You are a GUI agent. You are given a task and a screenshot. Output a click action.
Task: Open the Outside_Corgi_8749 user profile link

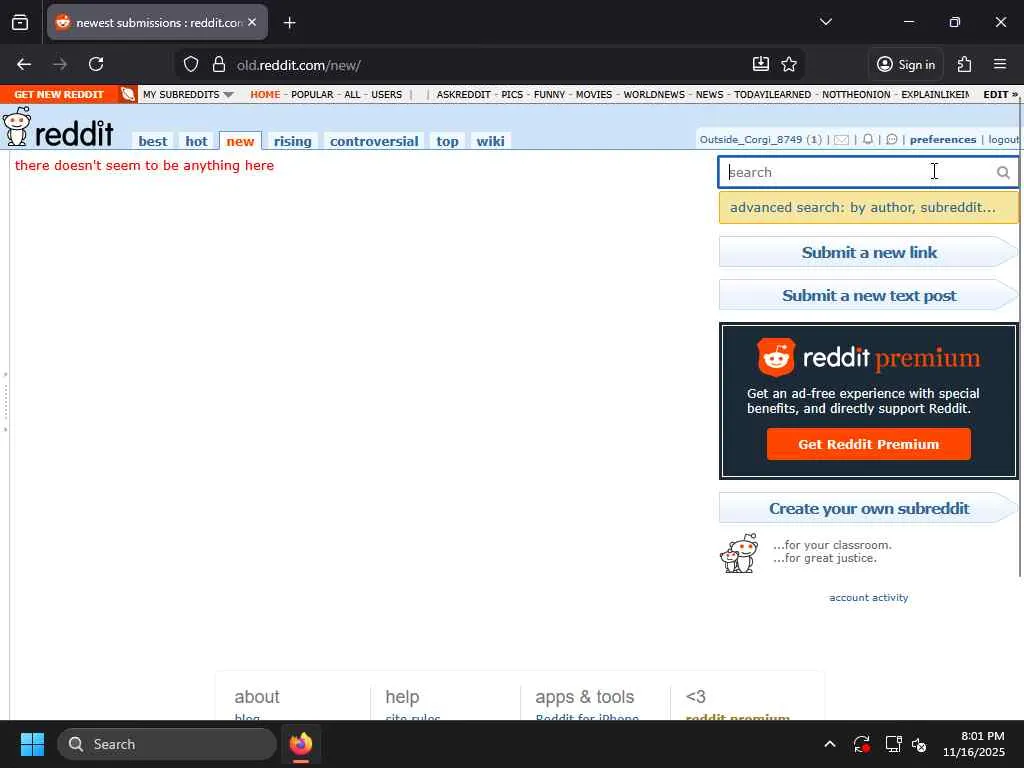tap(750, 140)
